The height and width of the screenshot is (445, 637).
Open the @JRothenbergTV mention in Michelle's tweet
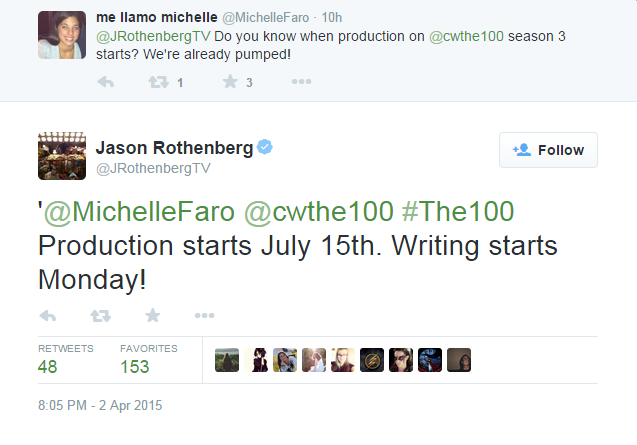pos(153,37)
